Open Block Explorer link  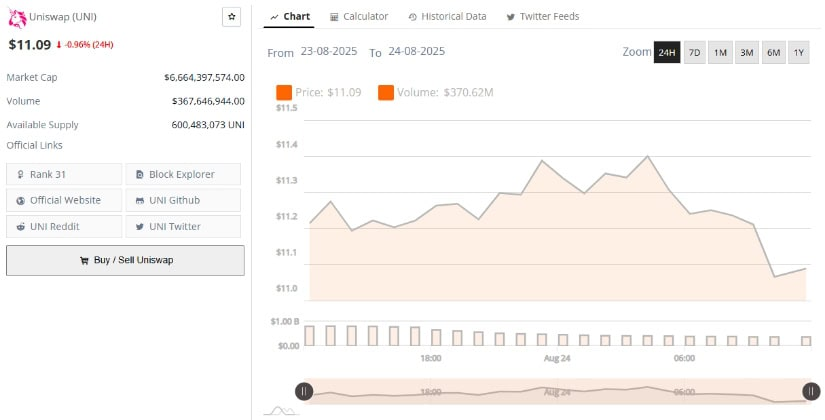tap(183, 174)
